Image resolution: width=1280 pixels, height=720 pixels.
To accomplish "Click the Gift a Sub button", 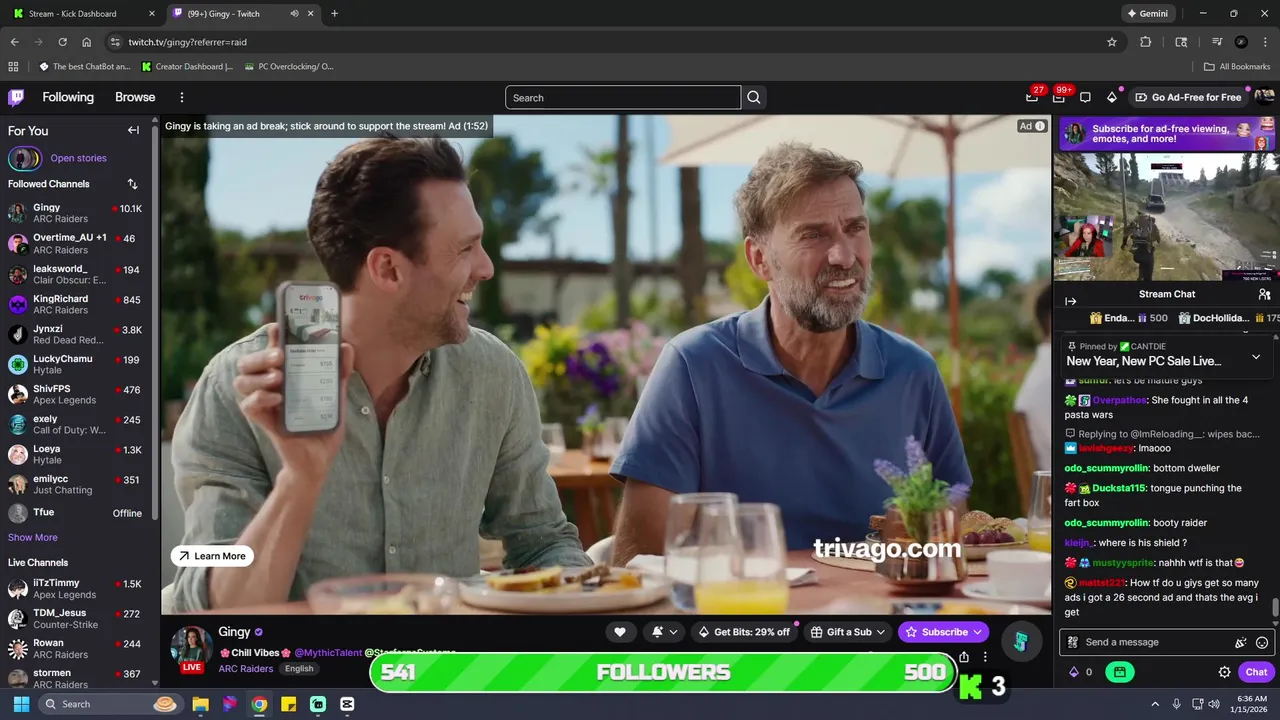I will (848, 632).
